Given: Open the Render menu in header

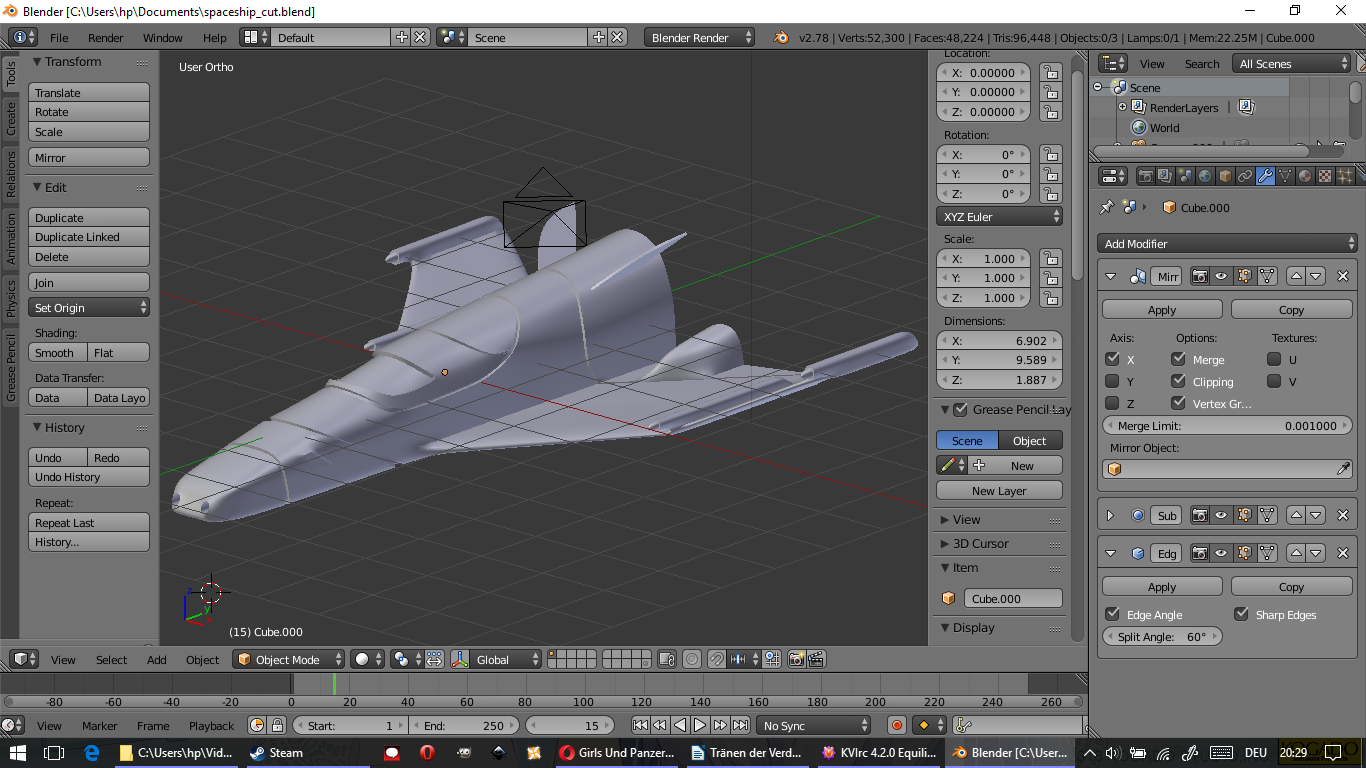Looking at the screenshot, I should (x=105, y=38).
